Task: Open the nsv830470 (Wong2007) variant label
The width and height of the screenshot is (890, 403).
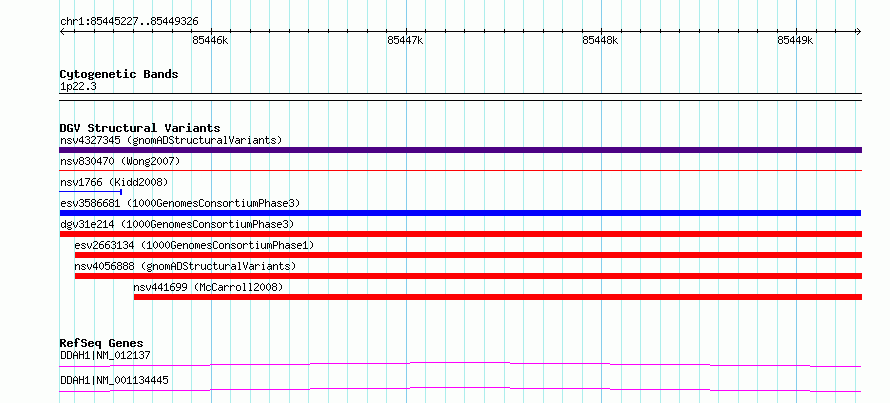Action: tap(120, 161)
